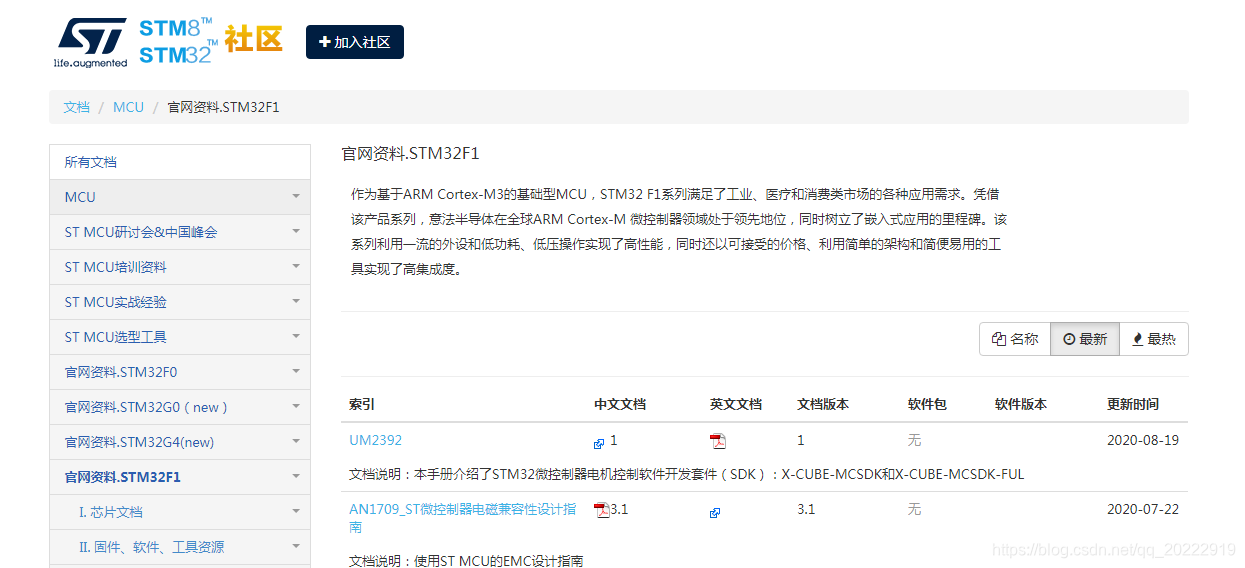Select 所有文档 in sidebar

coord(180,162)
